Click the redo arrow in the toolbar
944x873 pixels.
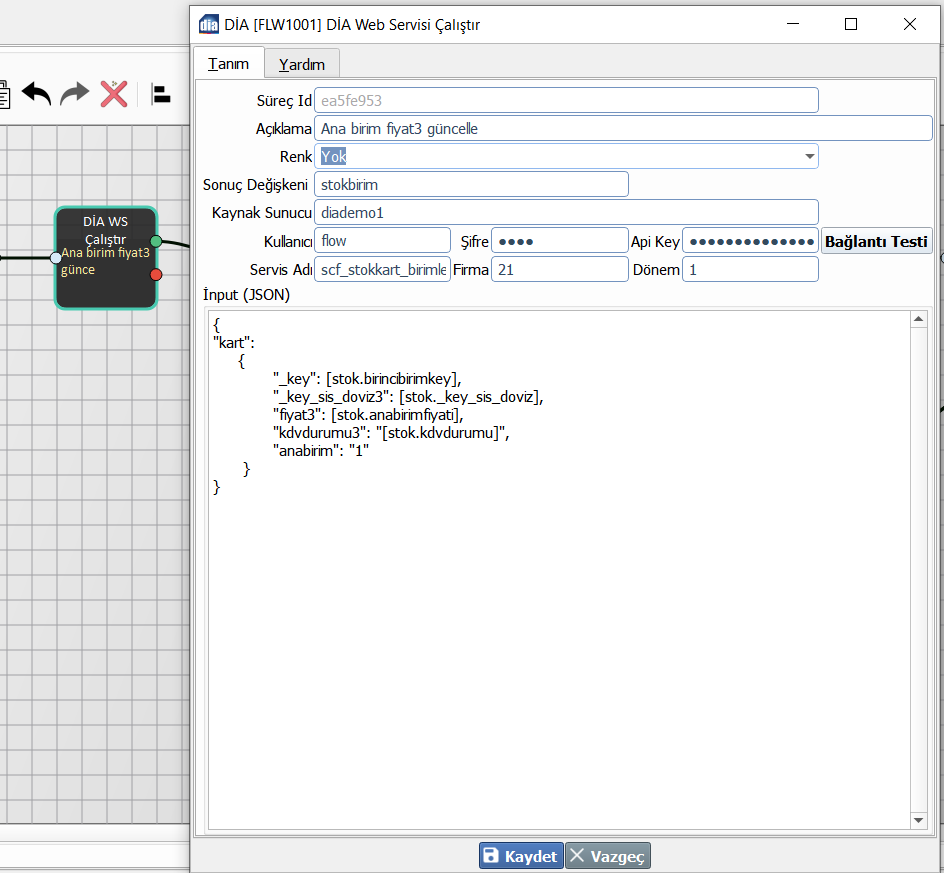pos(75,94)
